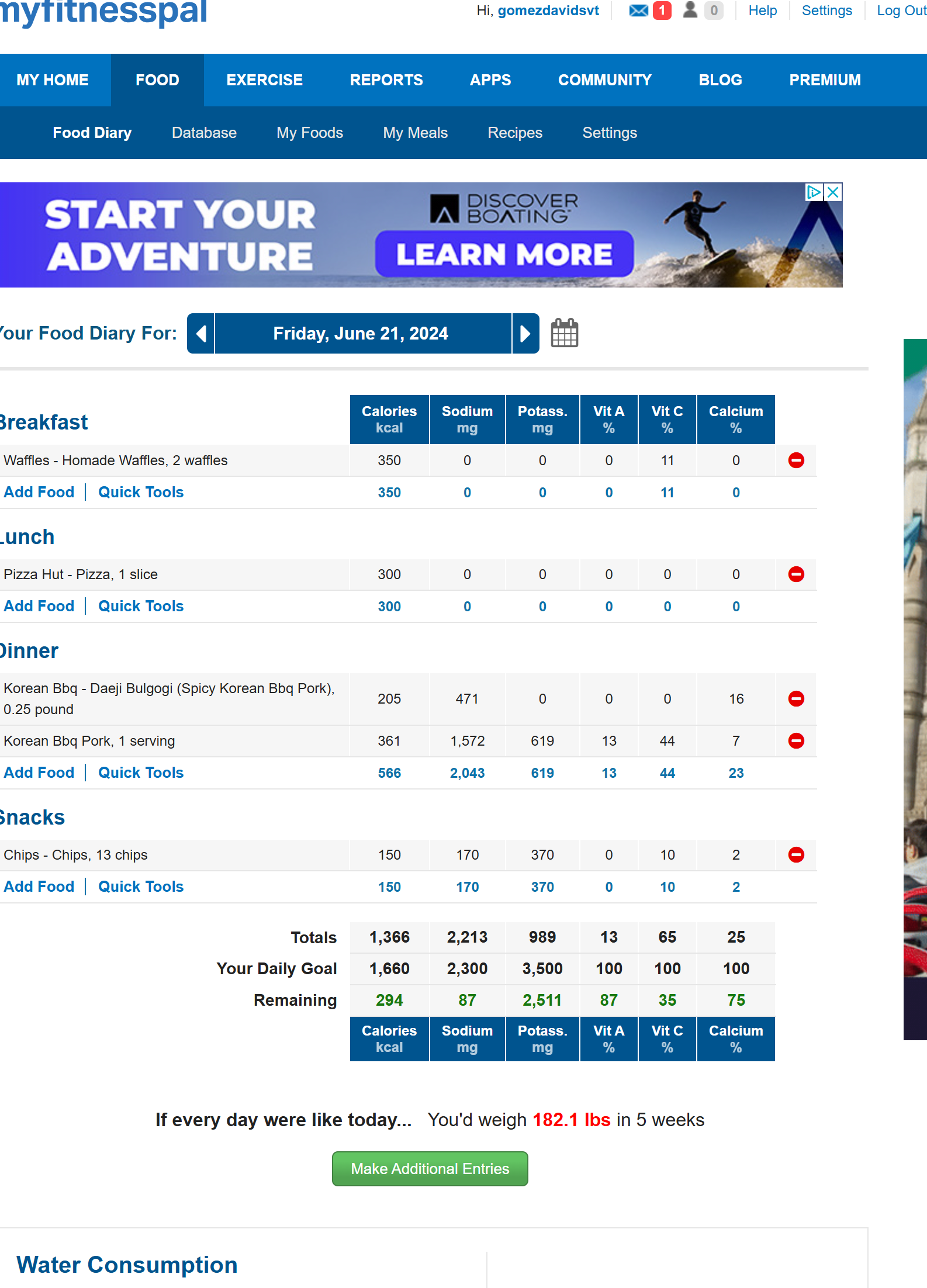This screenshot has height=1288, width=927.
Task: Open the Database submenu item
Action: coord(204,133)
